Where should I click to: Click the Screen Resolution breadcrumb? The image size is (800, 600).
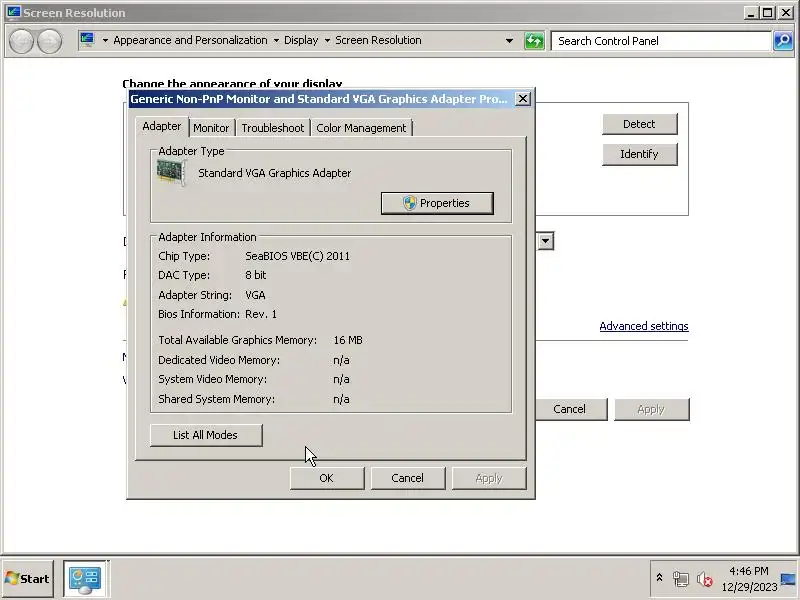tap(378, 40)
